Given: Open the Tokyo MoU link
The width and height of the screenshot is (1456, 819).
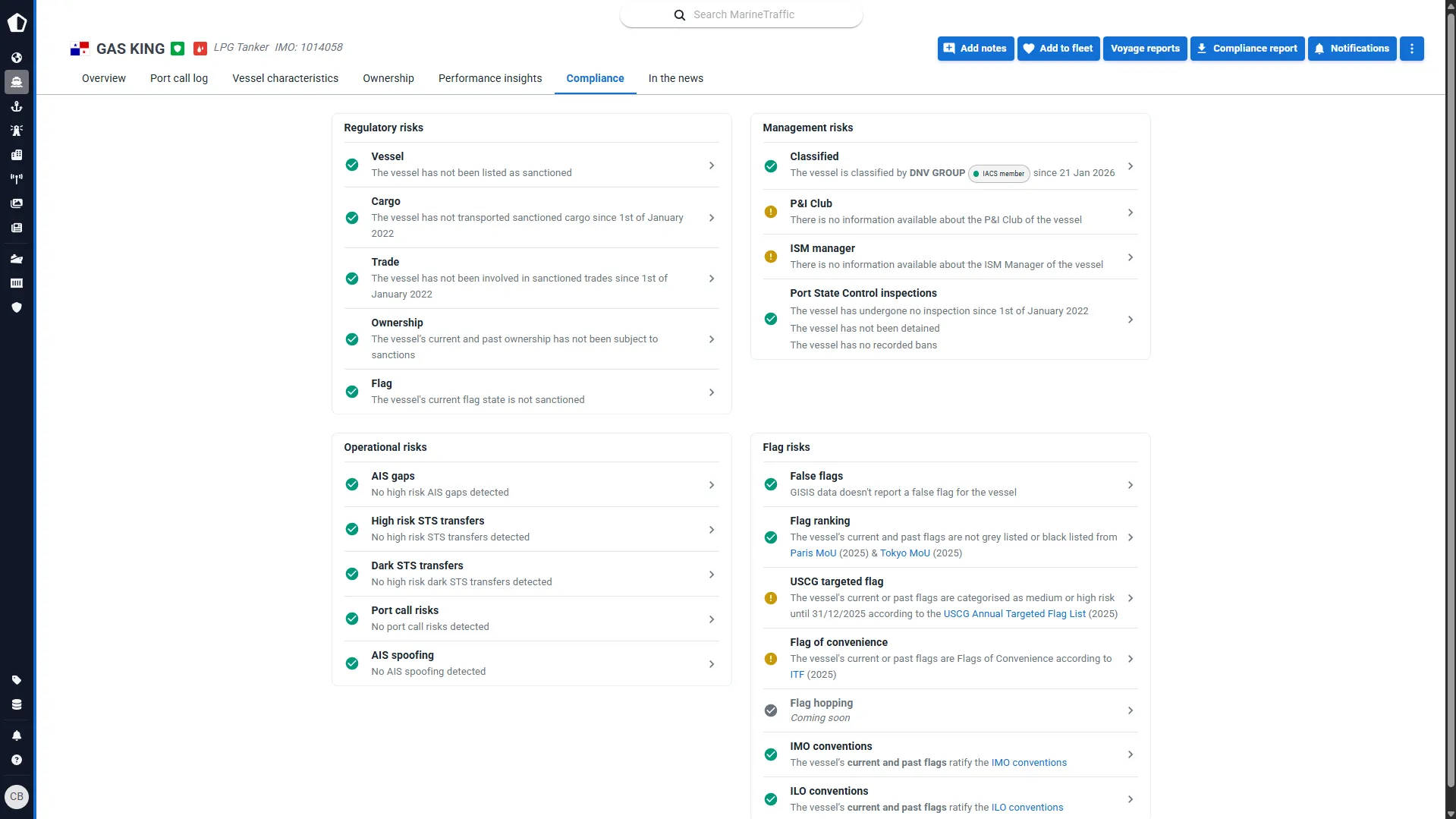Looking at the screenshot, I should tap(905, 553).
